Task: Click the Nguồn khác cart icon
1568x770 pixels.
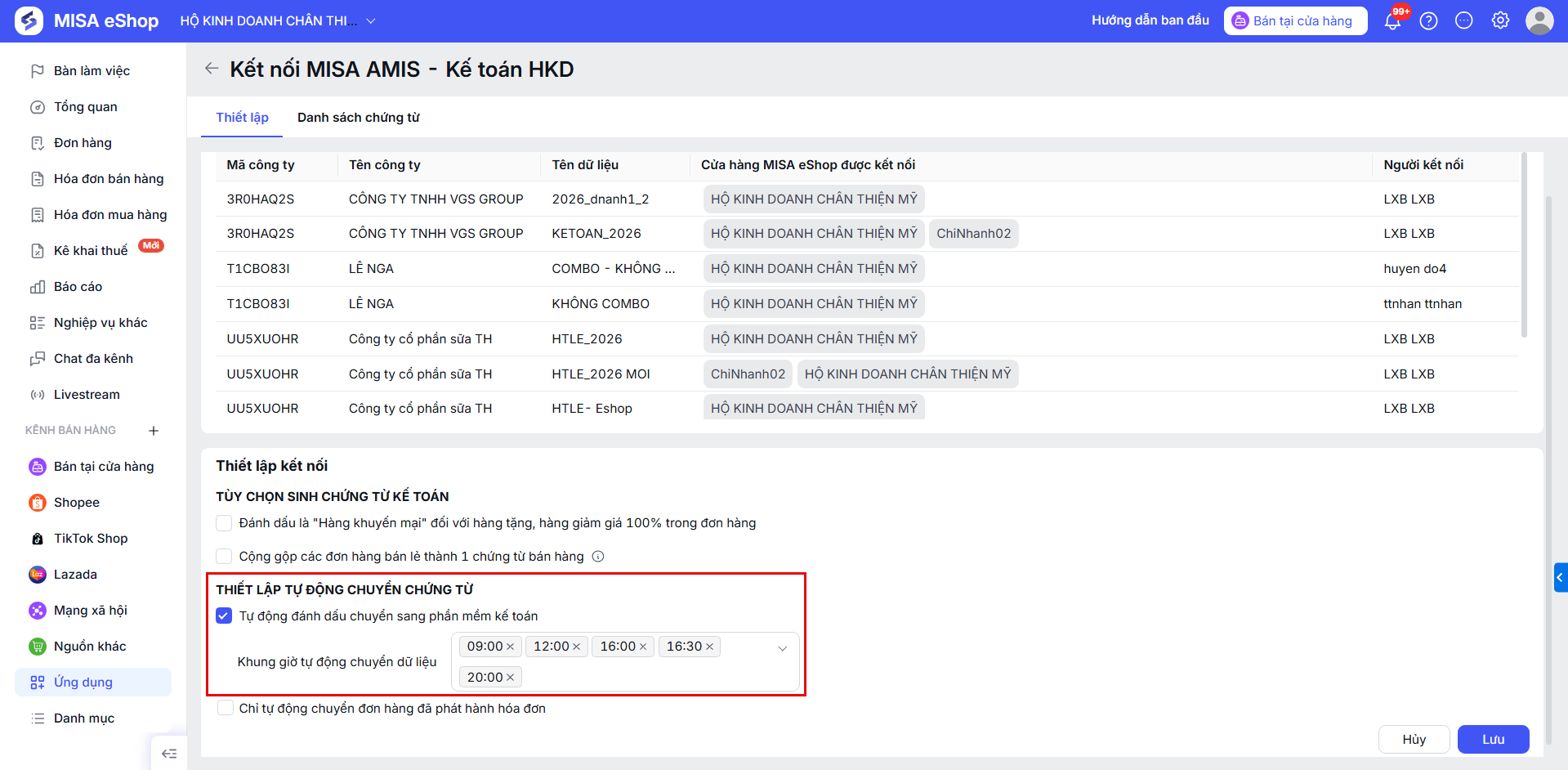Action: pos(38,647)
